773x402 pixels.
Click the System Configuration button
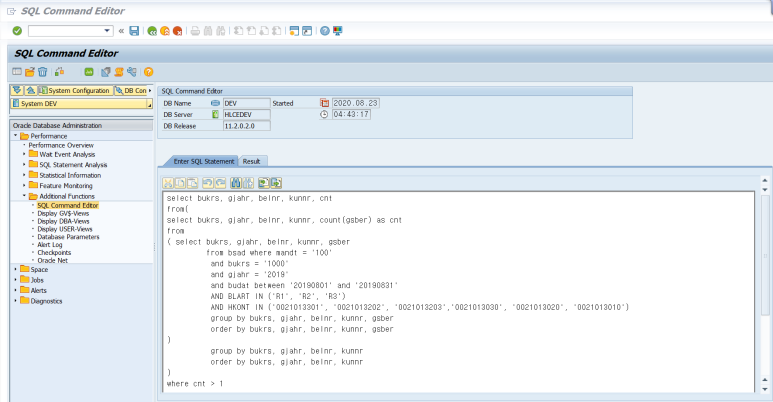(75, 90)
